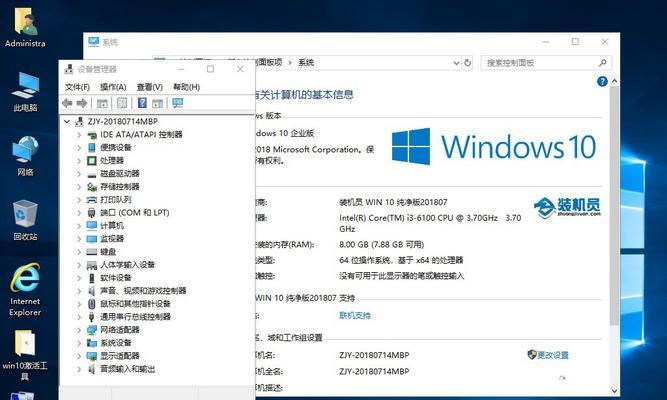The width and height of the screenshot is (667, 400).
Task: Click the back arrow in Device Manager toolbar
Action: pos(67,103)
